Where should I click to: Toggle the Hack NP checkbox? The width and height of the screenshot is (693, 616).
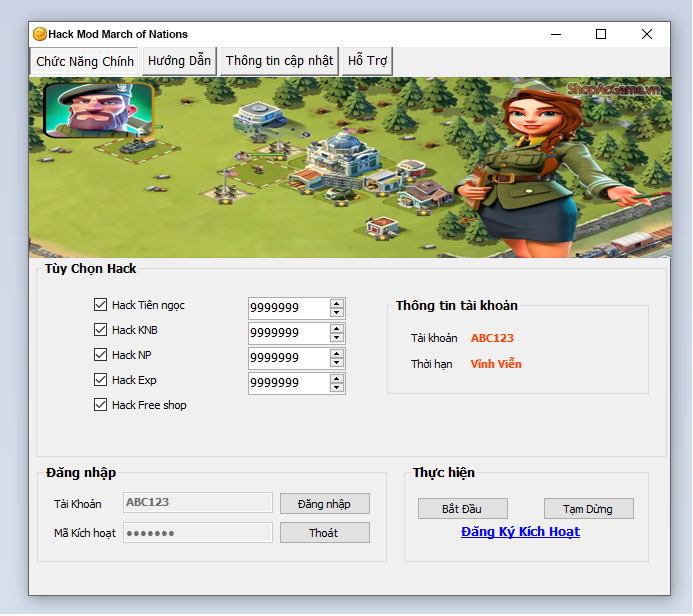pyautogui.click(x=100, y=354)
